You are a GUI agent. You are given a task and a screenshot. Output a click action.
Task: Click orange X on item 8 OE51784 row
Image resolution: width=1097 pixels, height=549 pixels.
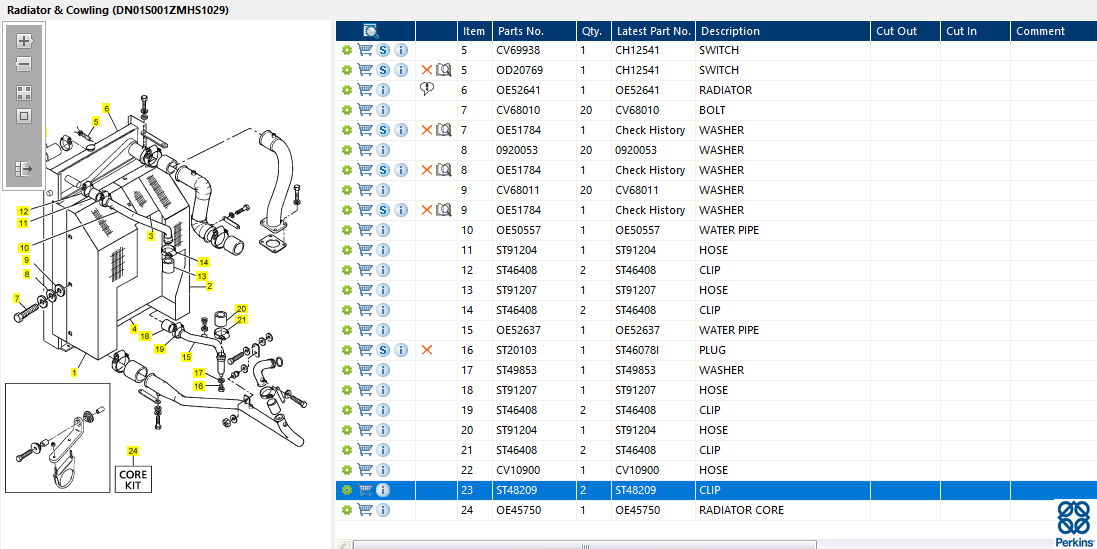[x=427, y=170]
